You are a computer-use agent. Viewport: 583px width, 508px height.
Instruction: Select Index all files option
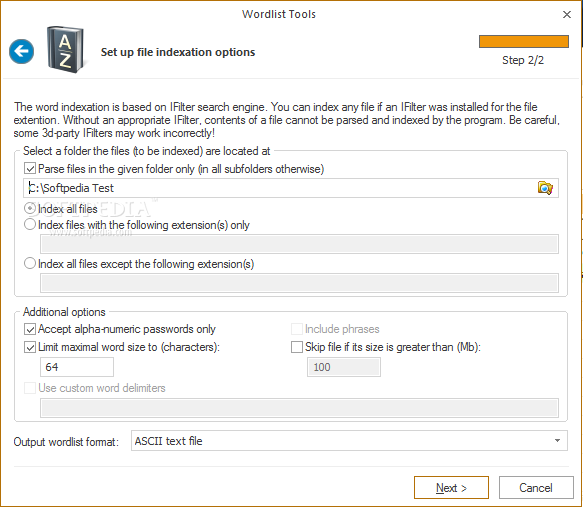(x=30, y=208)
